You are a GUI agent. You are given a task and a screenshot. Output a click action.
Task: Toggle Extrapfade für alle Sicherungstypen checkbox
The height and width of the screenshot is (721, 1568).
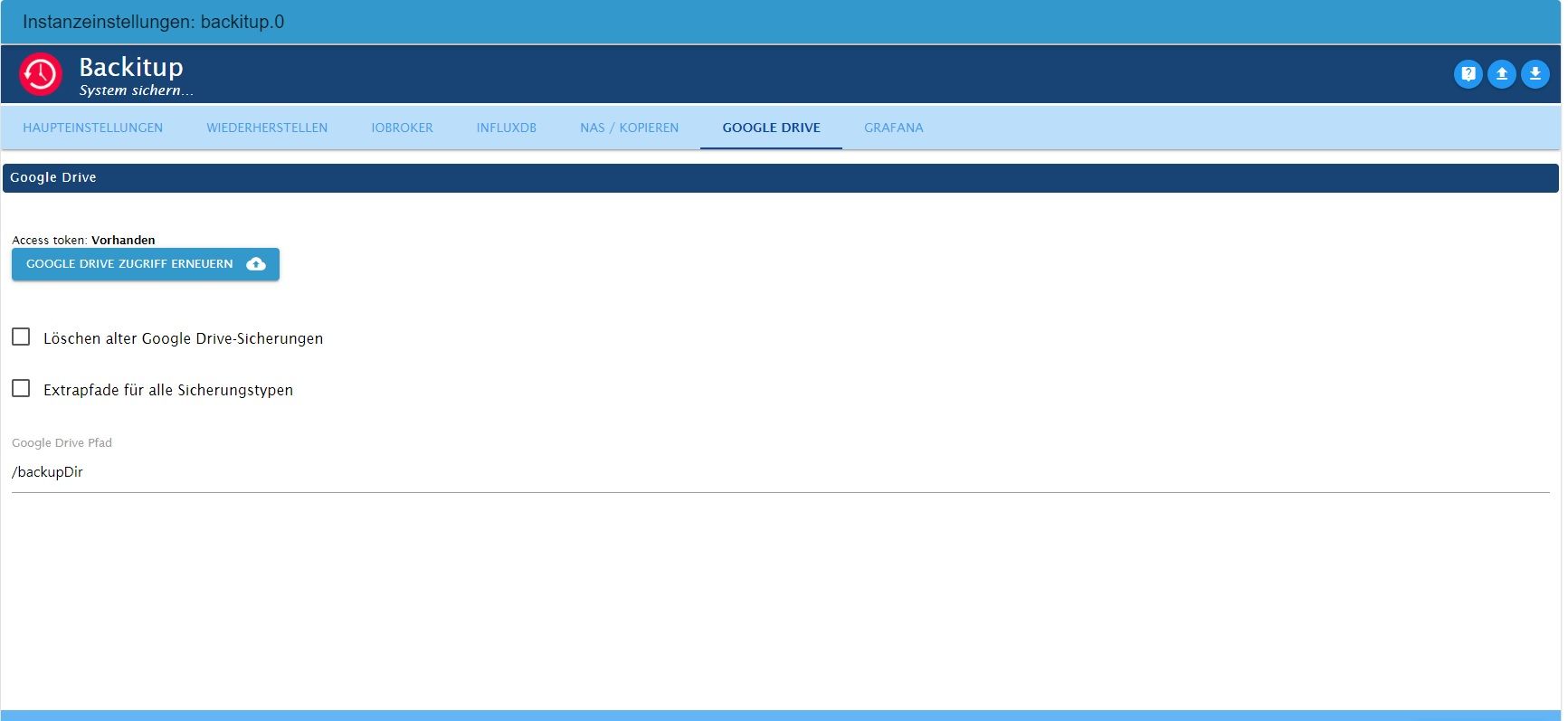coord(21,389)
